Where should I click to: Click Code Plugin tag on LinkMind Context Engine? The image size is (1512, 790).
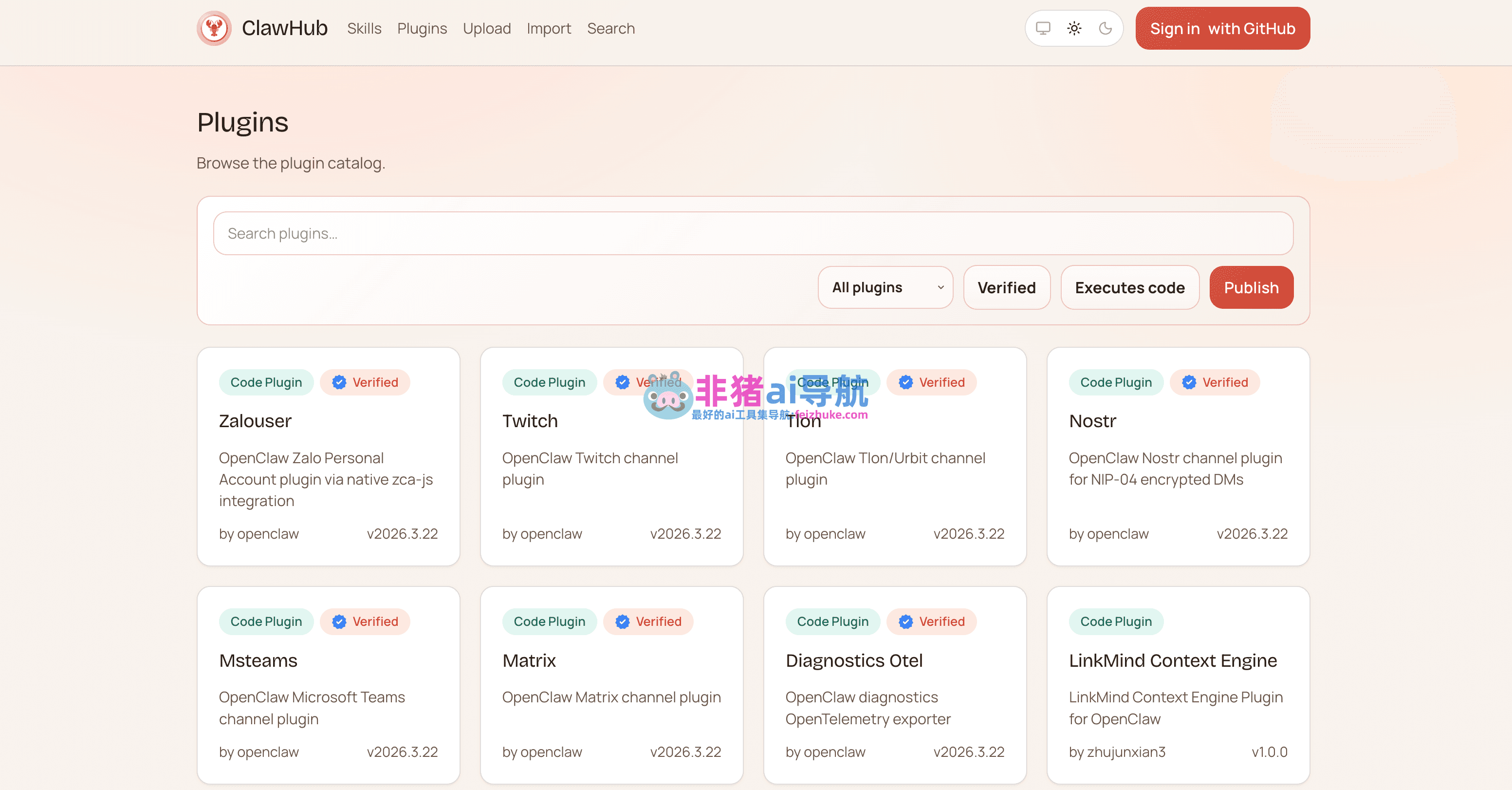(1116, 621)
